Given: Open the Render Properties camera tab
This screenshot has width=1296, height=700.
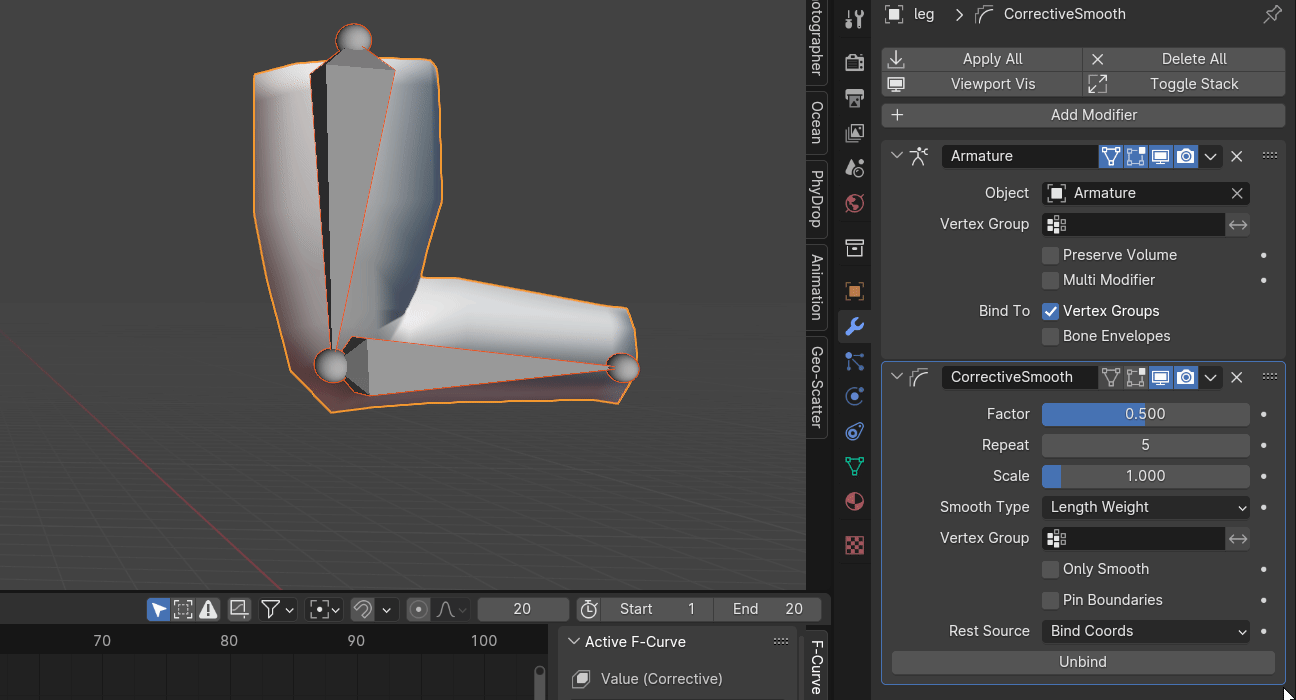Looking at the screenshot, I should coord(854,62).
